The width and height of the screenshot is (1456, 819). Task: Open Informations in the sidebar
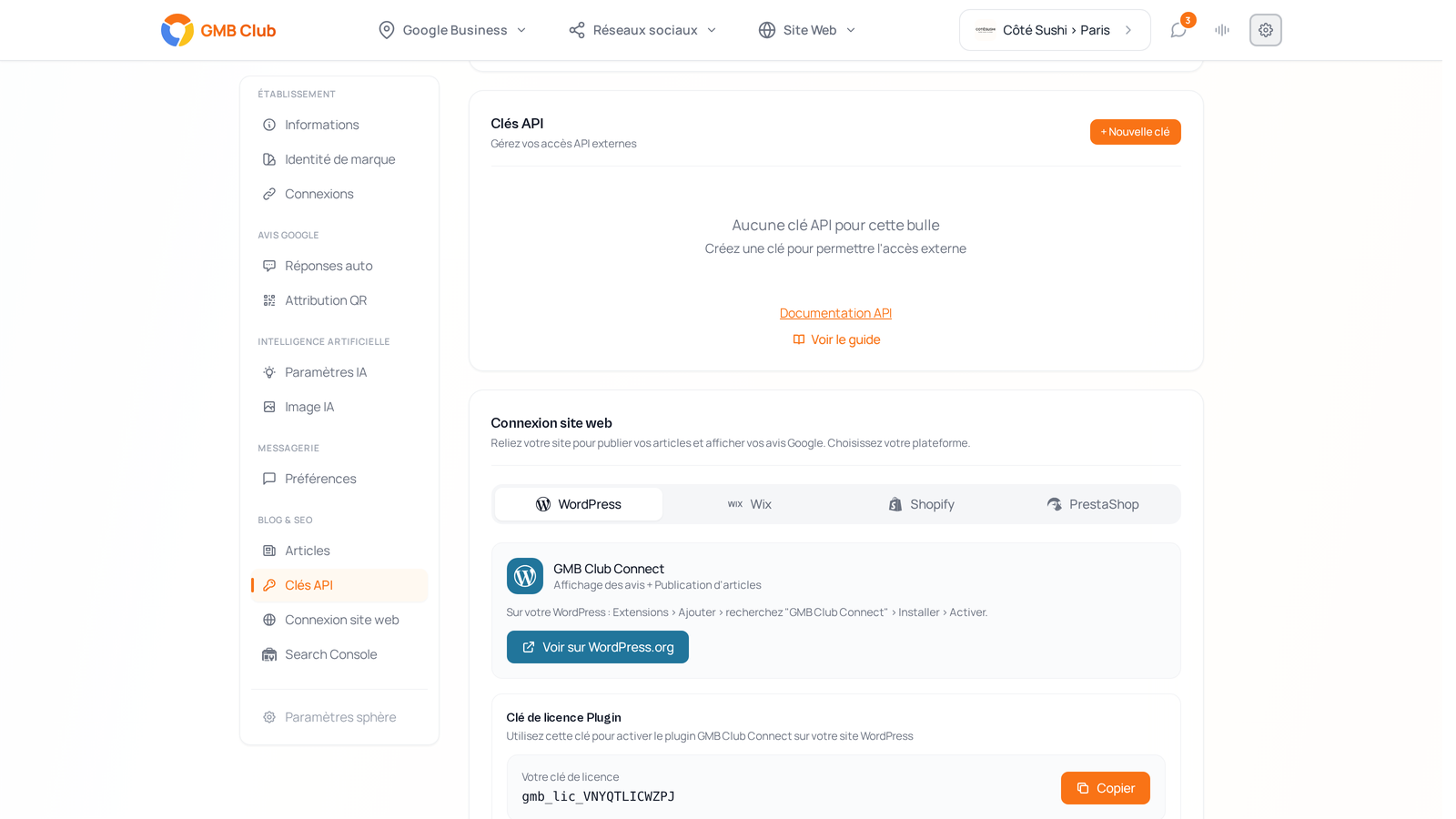tap(339, 125)
